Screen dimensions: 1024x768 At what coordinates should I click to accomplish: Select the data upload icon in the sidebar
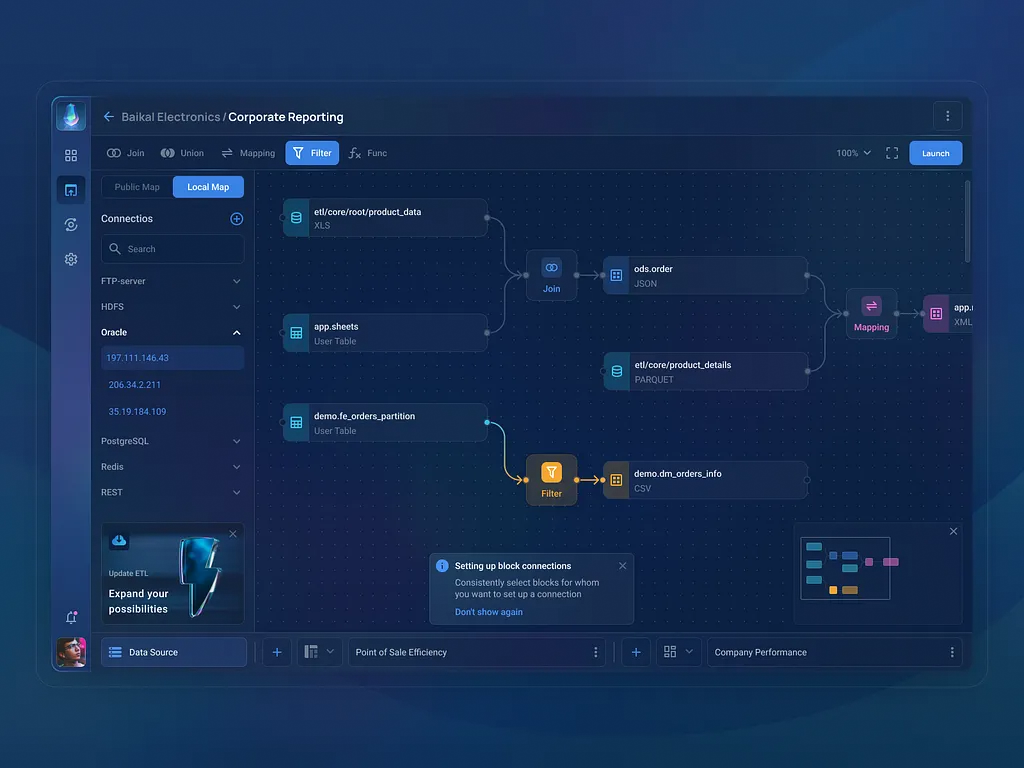[x=71, y=190]
